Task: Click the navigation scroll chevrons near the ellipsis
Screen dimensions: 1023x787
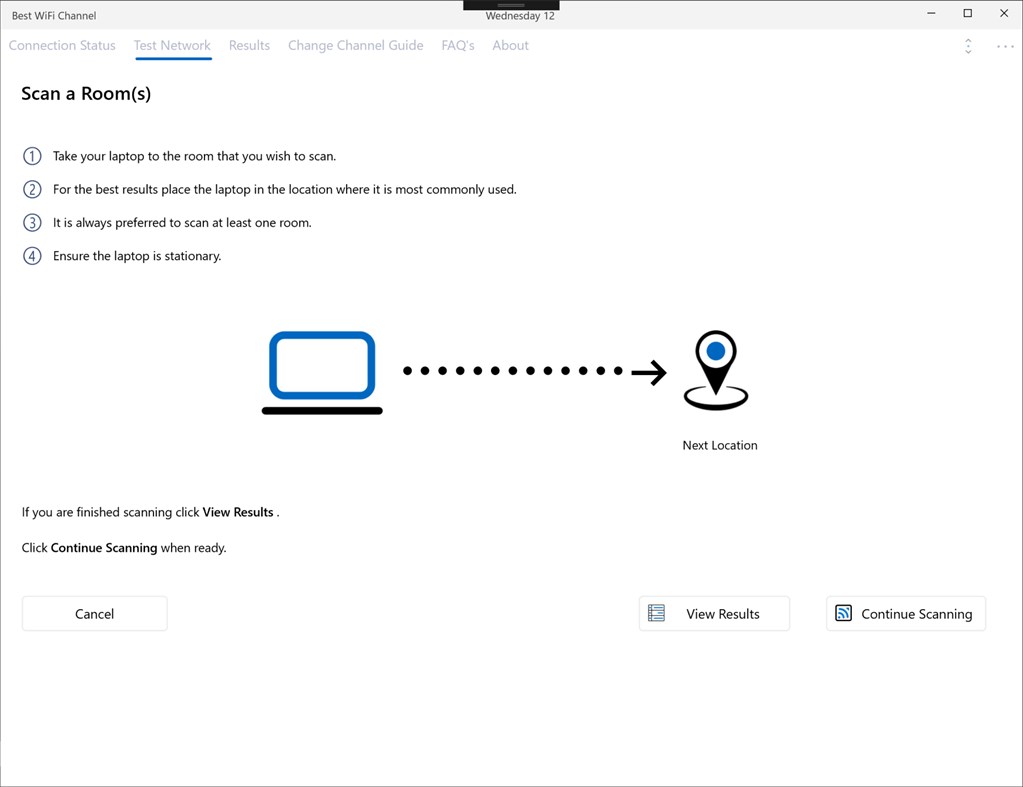Action: [x=967, y=46]
